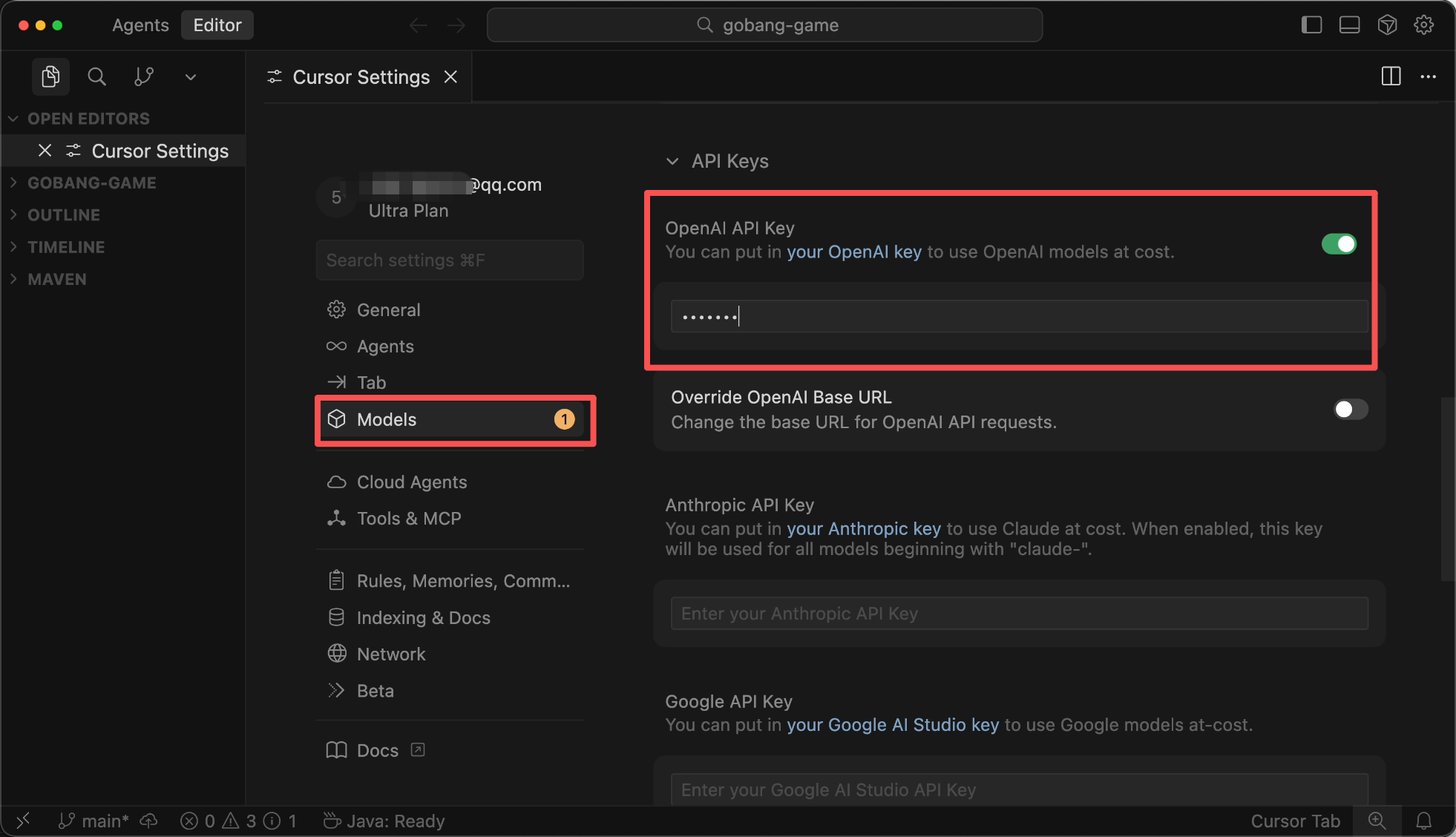Open the Explorer files icon in sidebar
Viewport: 1456px width, 837px height.
tap(50, 76)
